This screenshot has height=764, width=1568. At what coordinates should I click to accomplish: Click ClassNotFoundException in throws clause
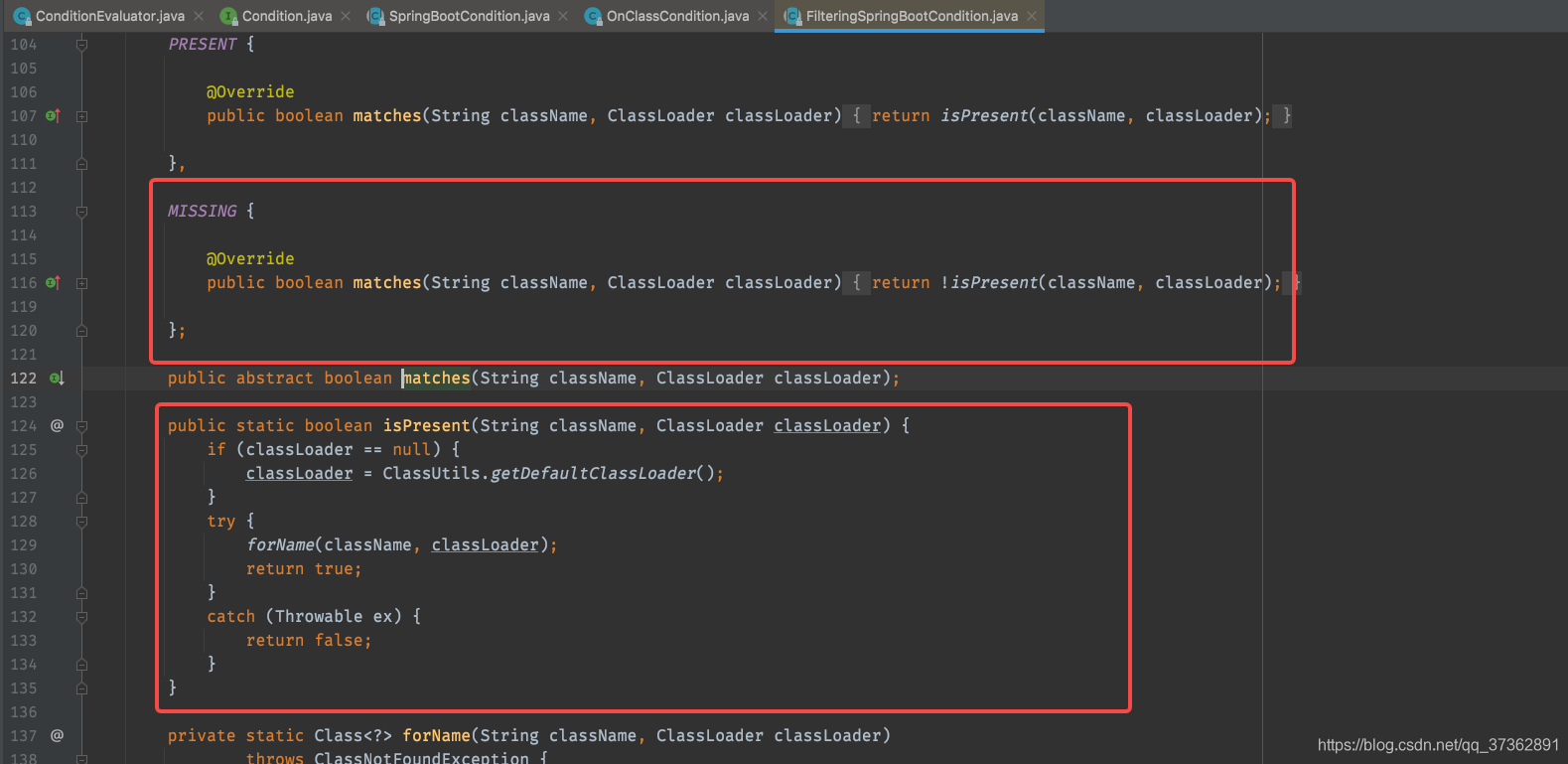(421, 757)
